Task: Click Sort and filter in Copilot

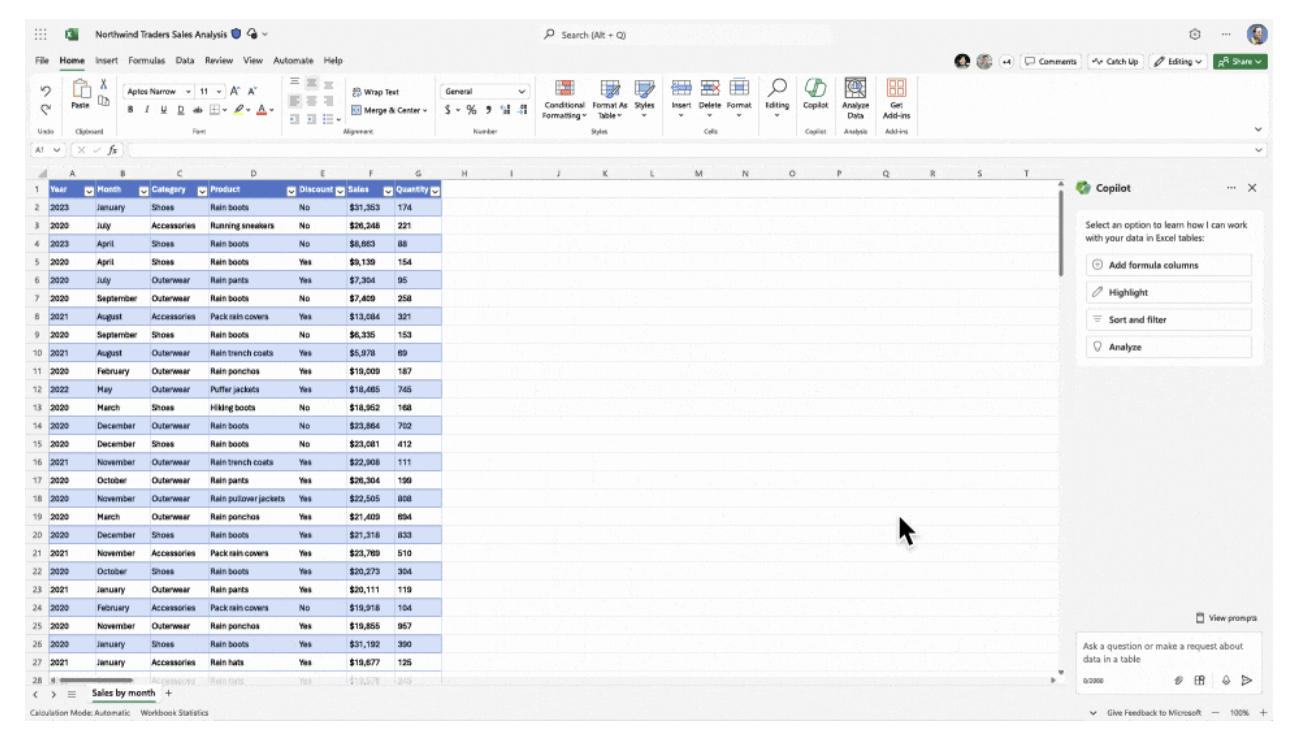Action: click(x=1168, y=320)
